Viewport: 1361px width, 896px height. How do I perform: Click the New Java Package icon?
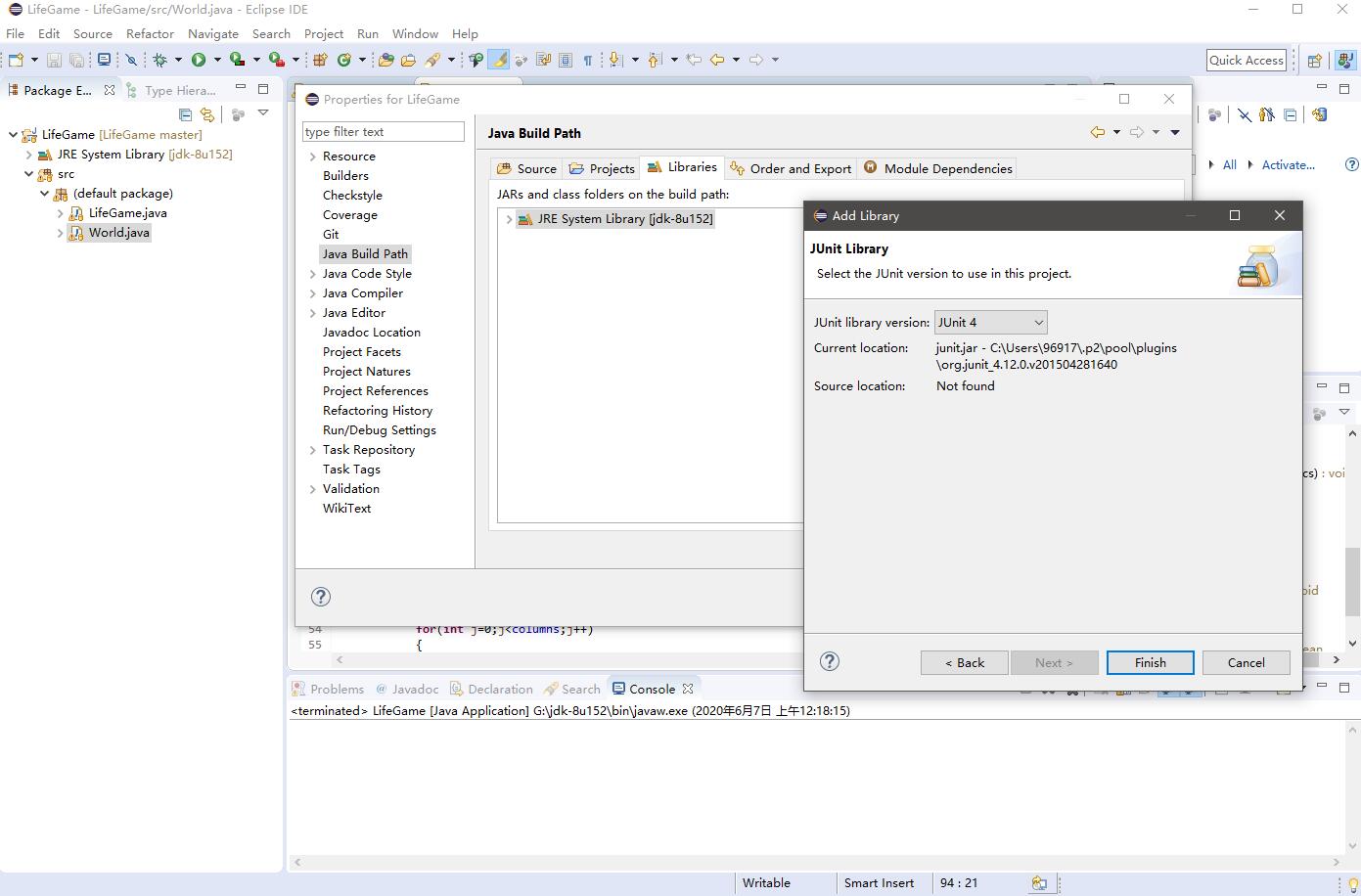pos(320,60)
